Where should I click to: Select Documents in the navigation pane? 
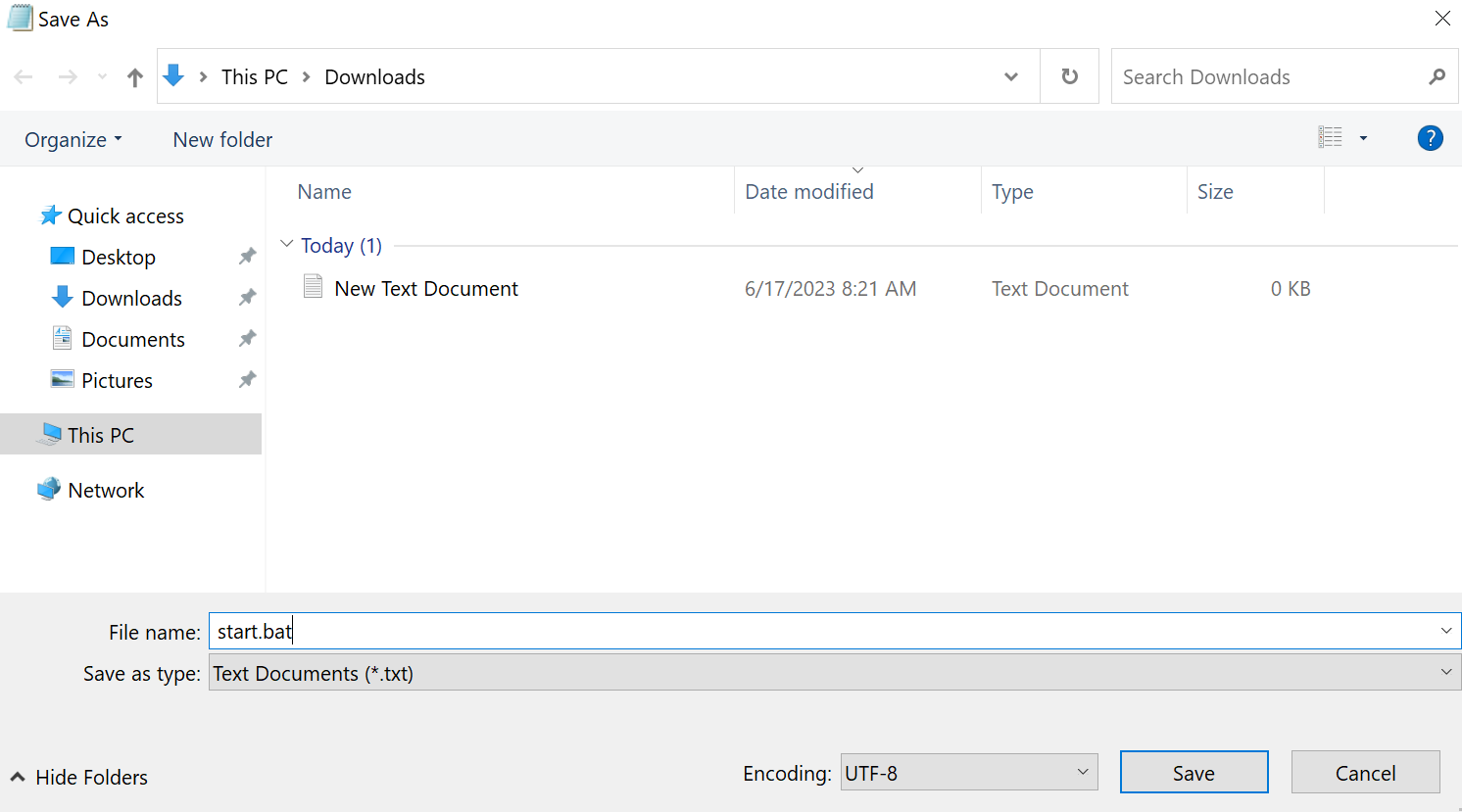pos(132,340)
